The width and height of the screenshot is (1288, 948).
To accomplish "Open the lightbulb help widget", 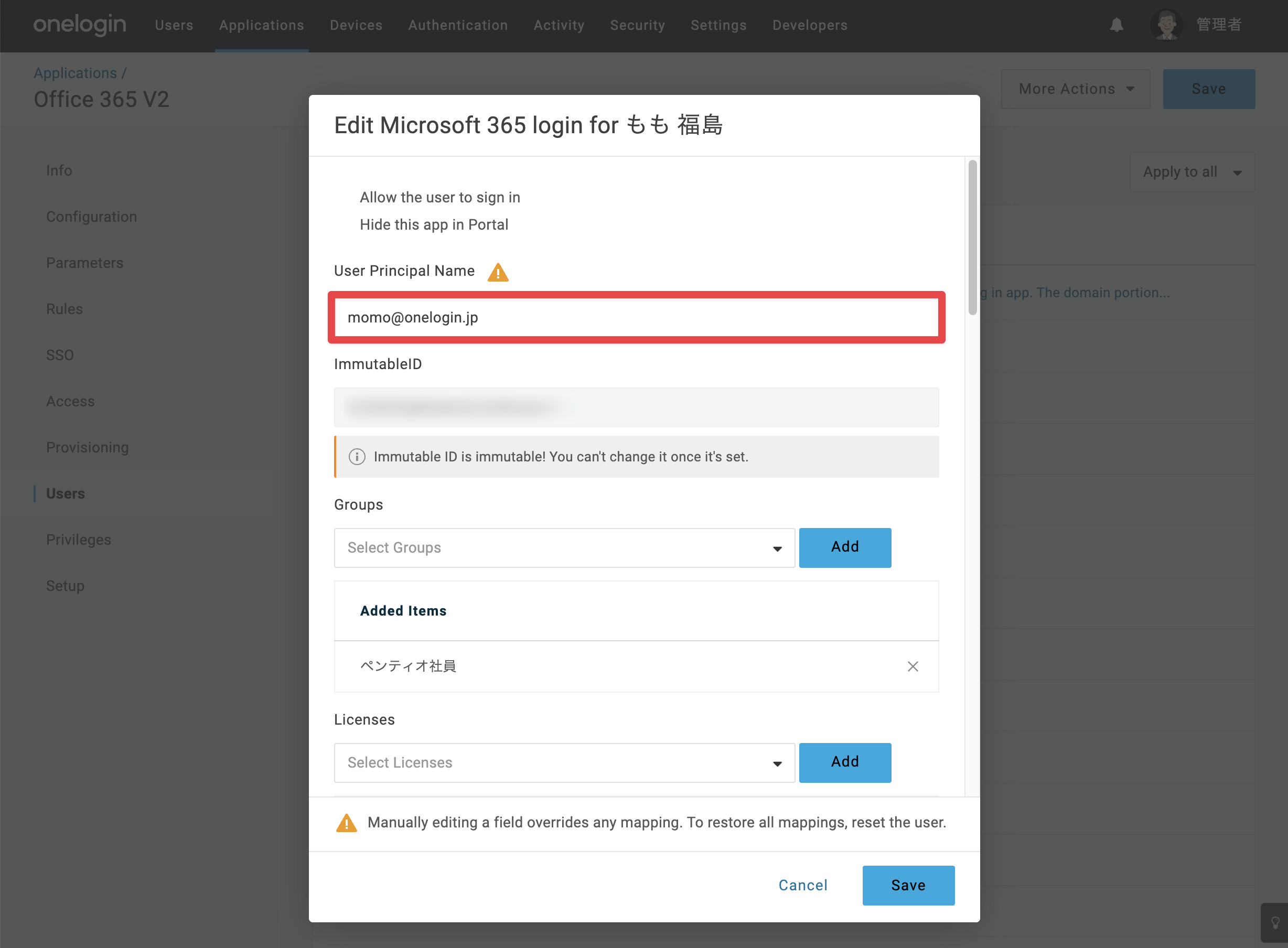I will pyautogui.click(x=1275, y=923).
